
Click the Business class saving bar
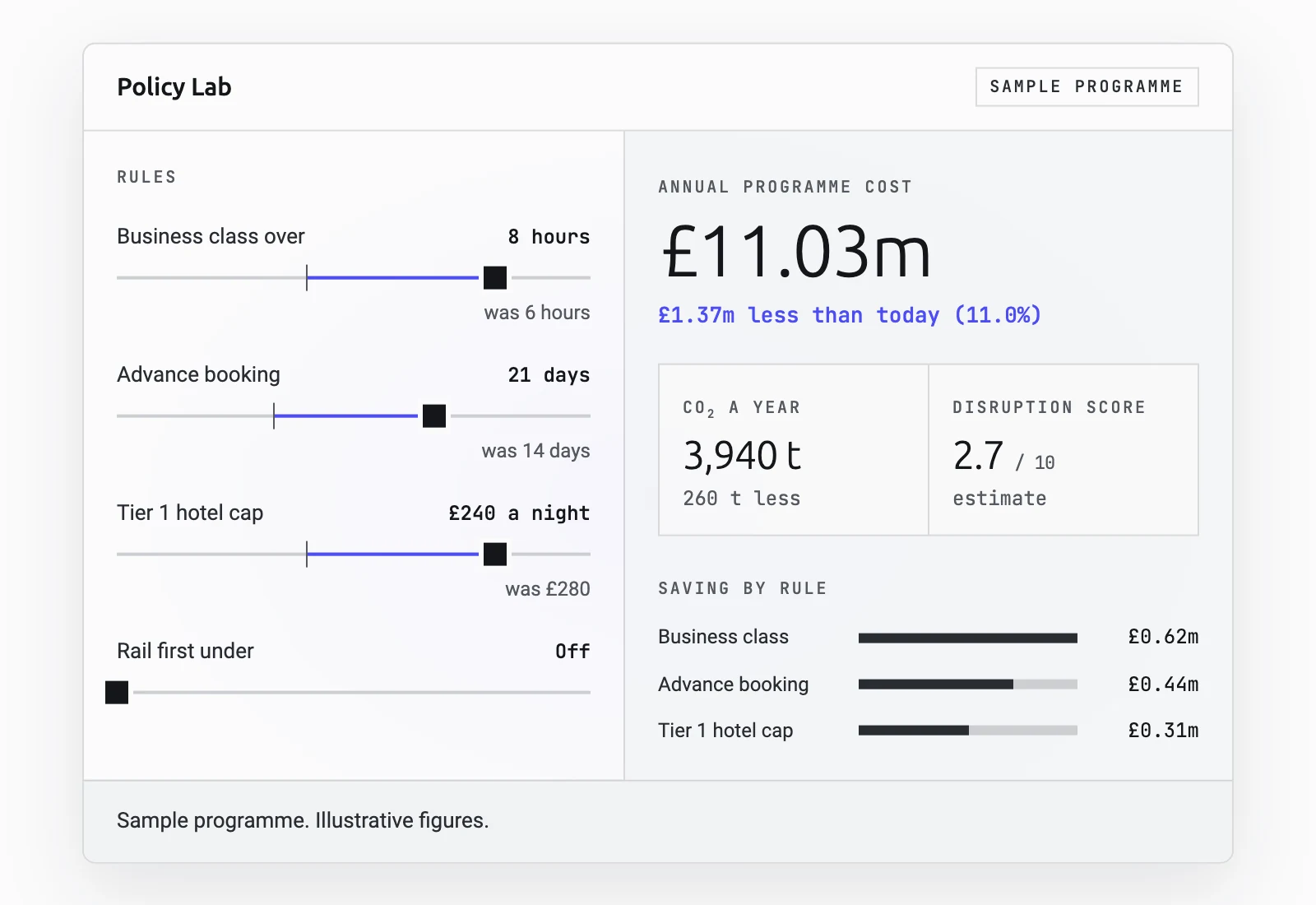tap(967, 638)
